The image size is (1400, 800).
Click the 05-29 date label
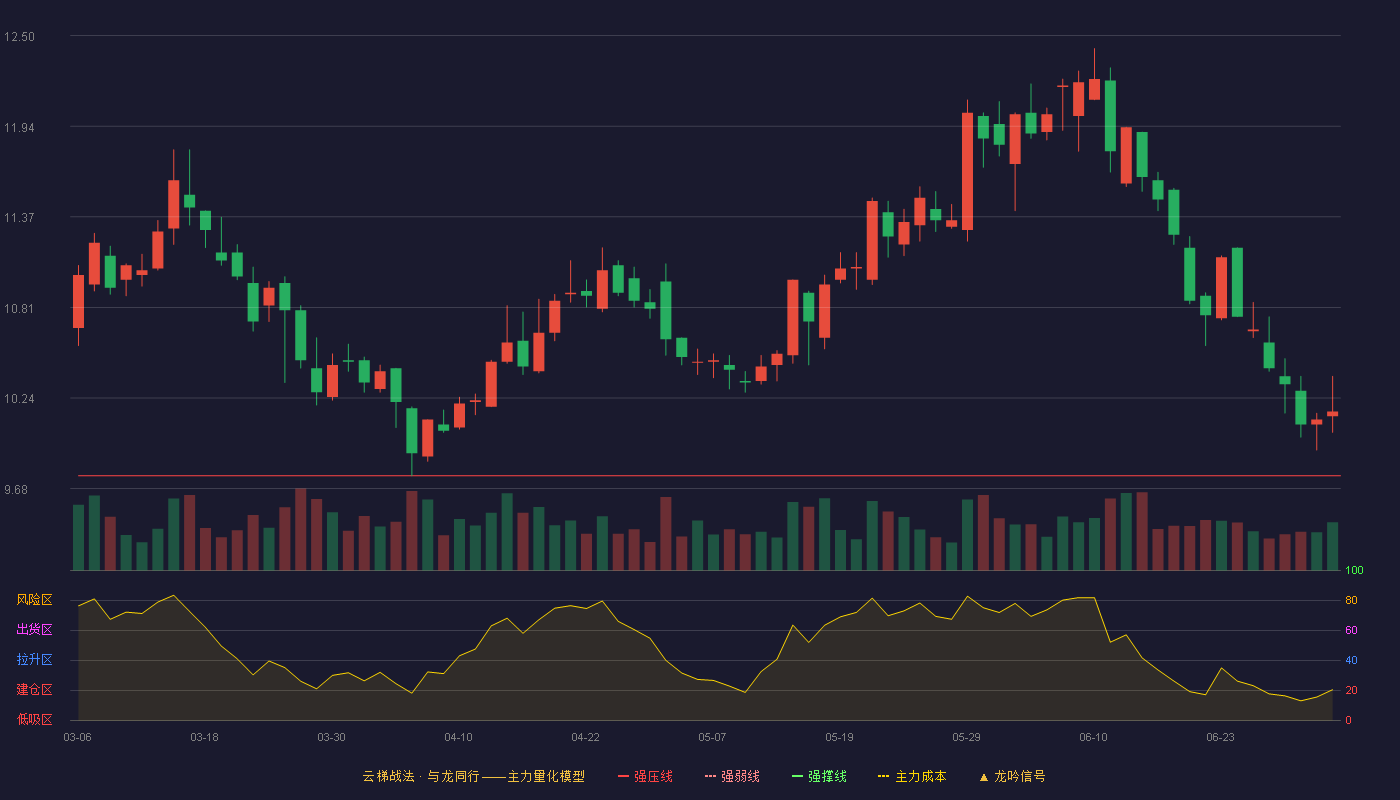[966, 737]
